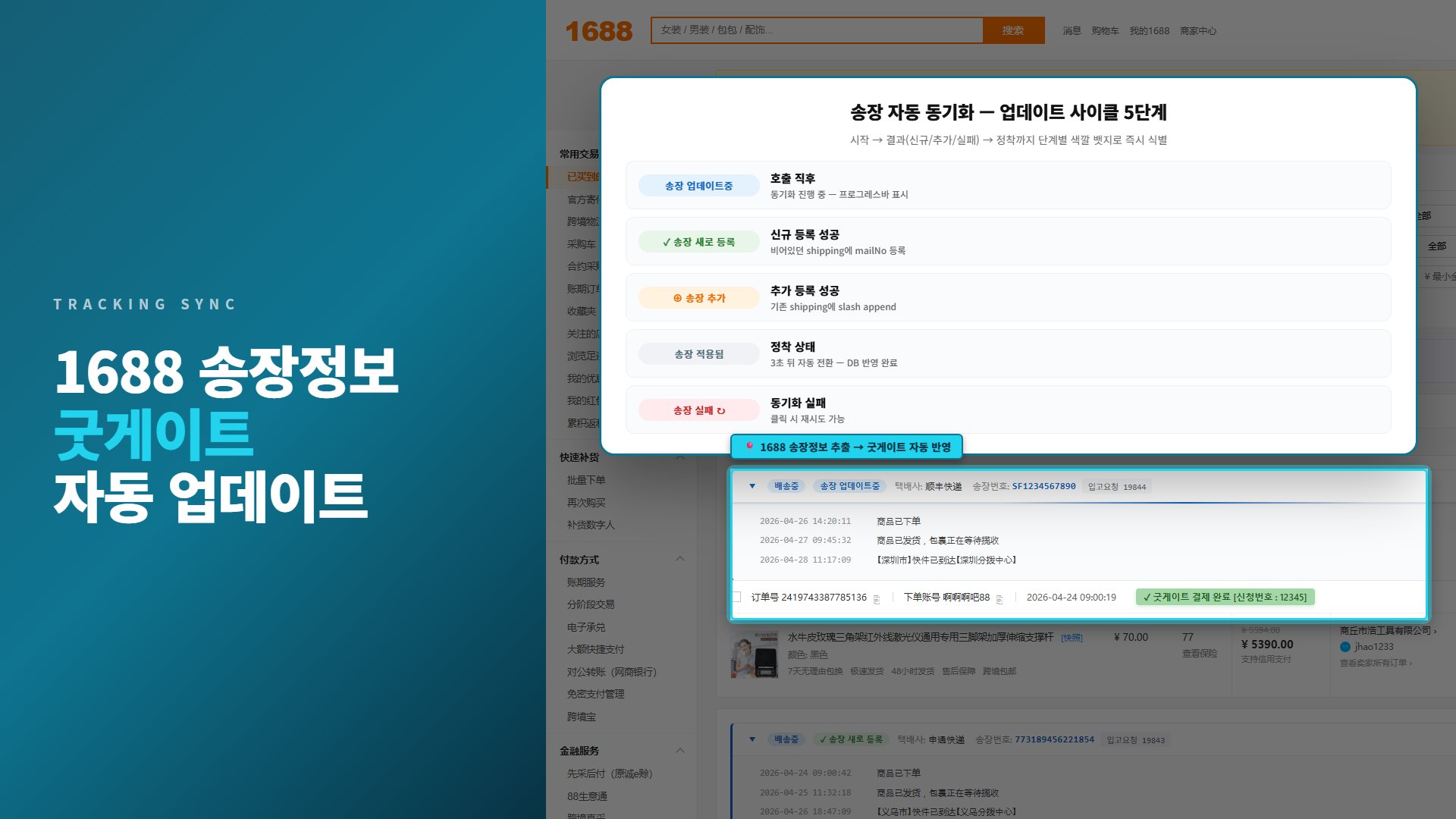Click 입고요청 19843 tag
The width and height of the screenshot is (1456, 819).
(1135, 740)
